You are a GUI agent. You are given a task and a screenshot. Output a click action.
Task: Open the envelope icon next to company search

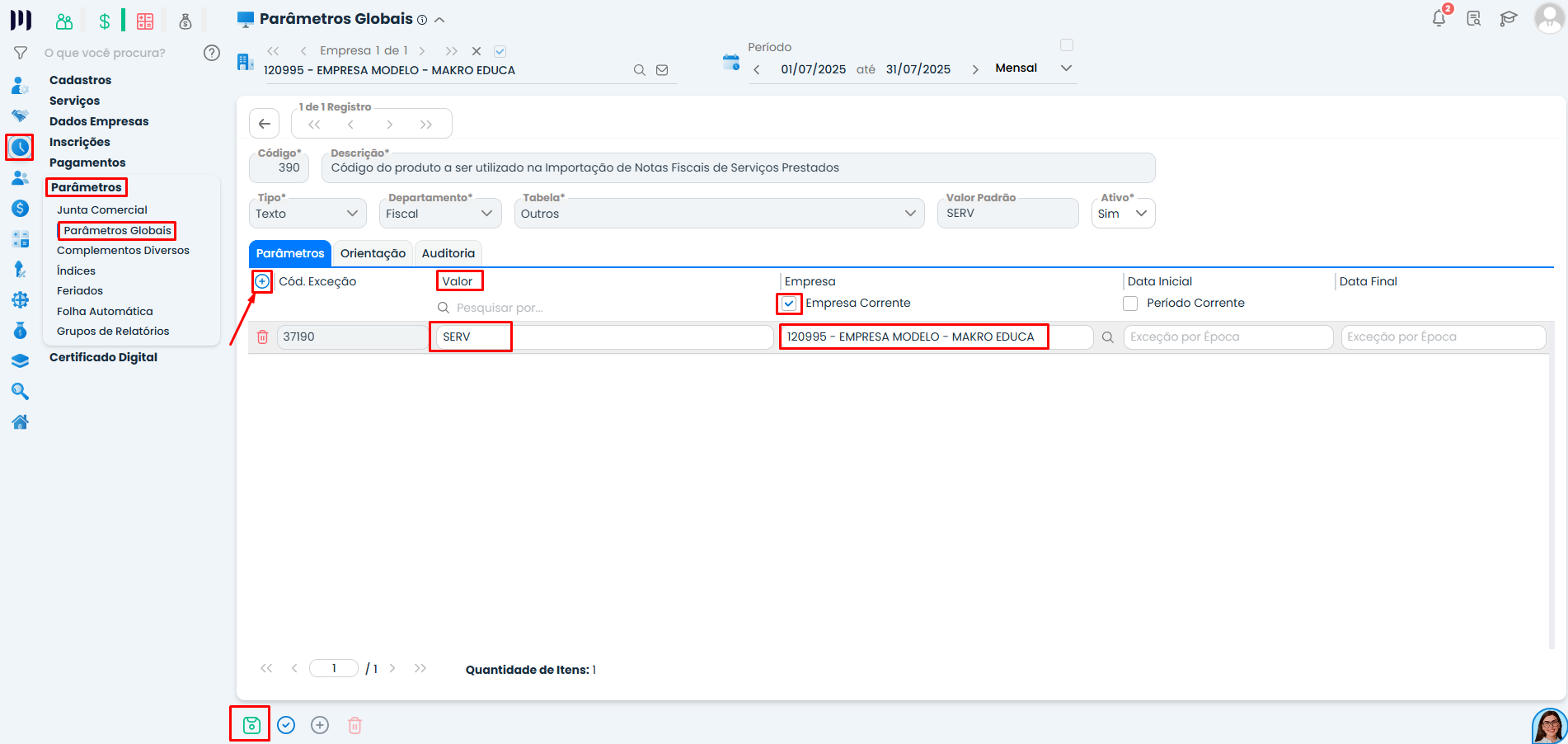click(662, 69)
